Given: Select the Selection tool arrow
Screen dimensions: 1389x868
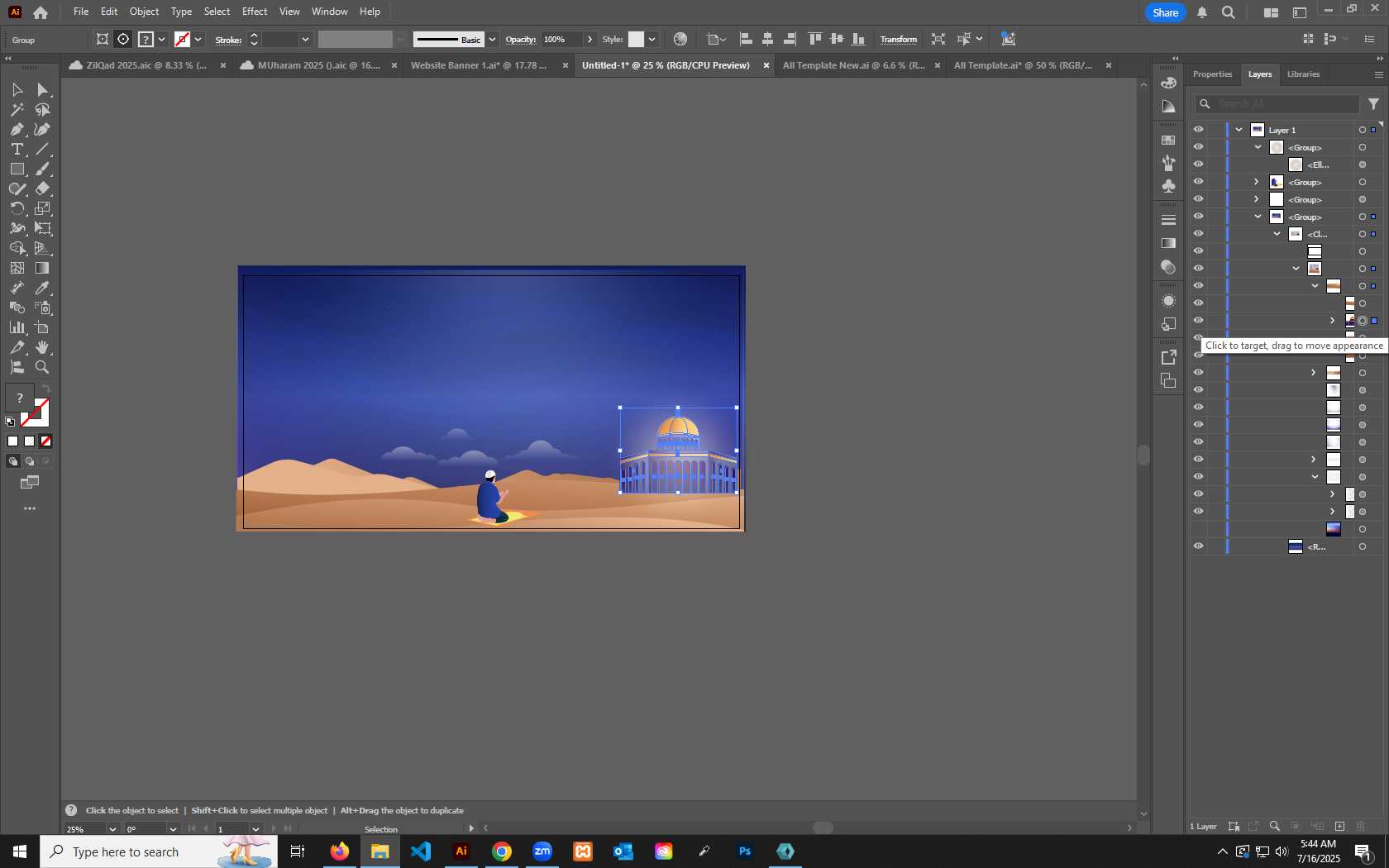Looking at the screenshot, I should pyautogui.click(x=17, y=89).
